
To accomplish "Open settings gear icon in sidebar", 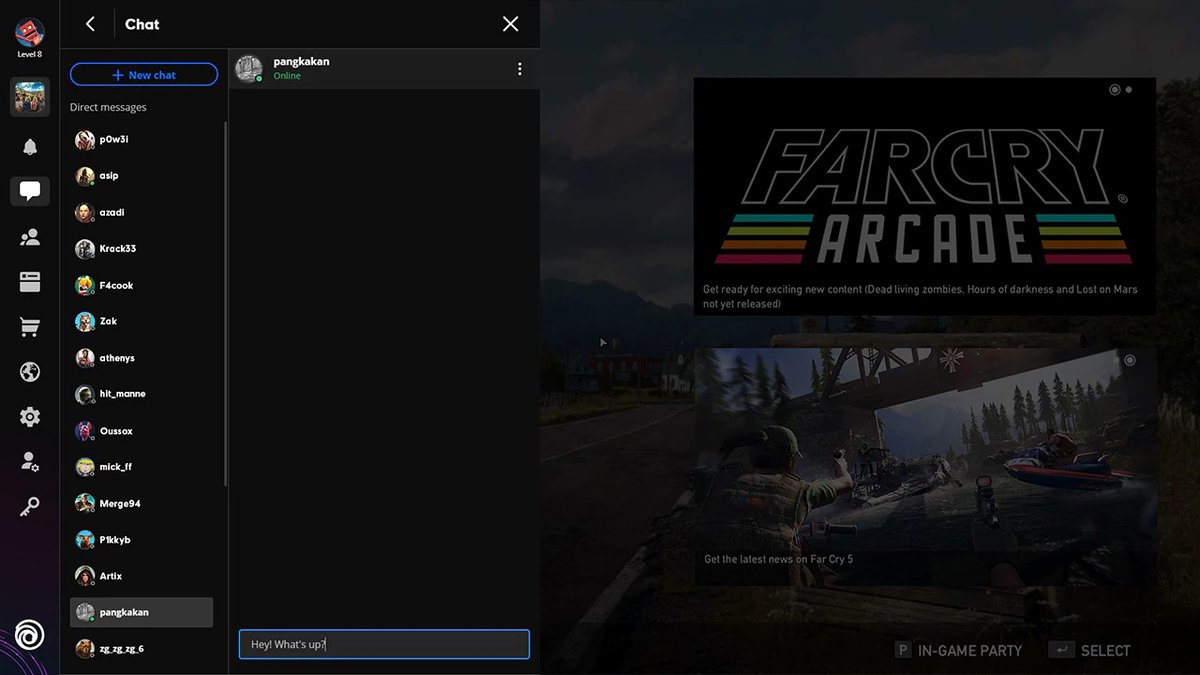I will click(30, 417).
